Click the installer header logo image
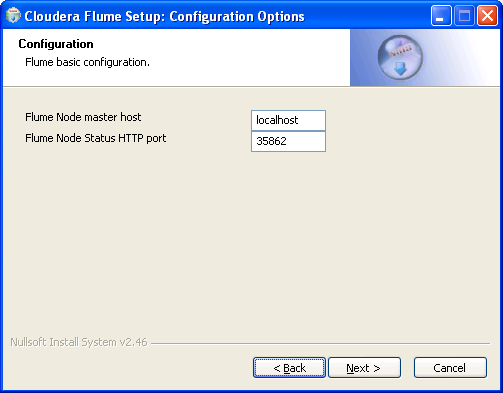 pyautogui.click(x=400, y=57)
